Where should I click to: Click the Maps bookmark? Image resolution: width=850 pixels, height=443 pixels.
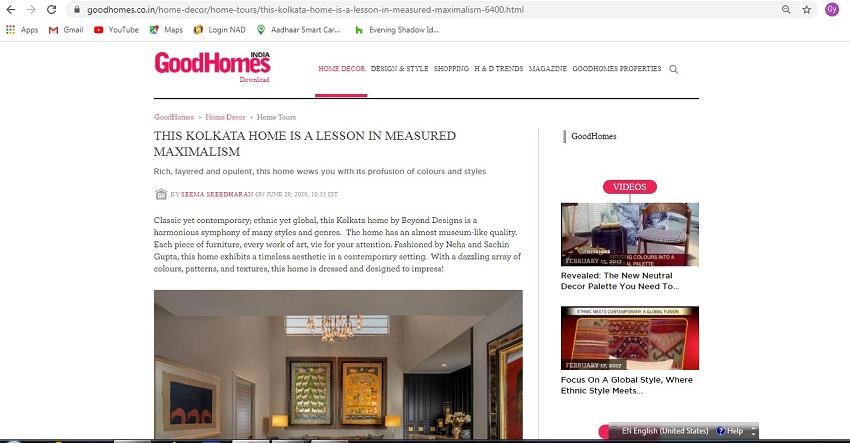click(166, 30)
